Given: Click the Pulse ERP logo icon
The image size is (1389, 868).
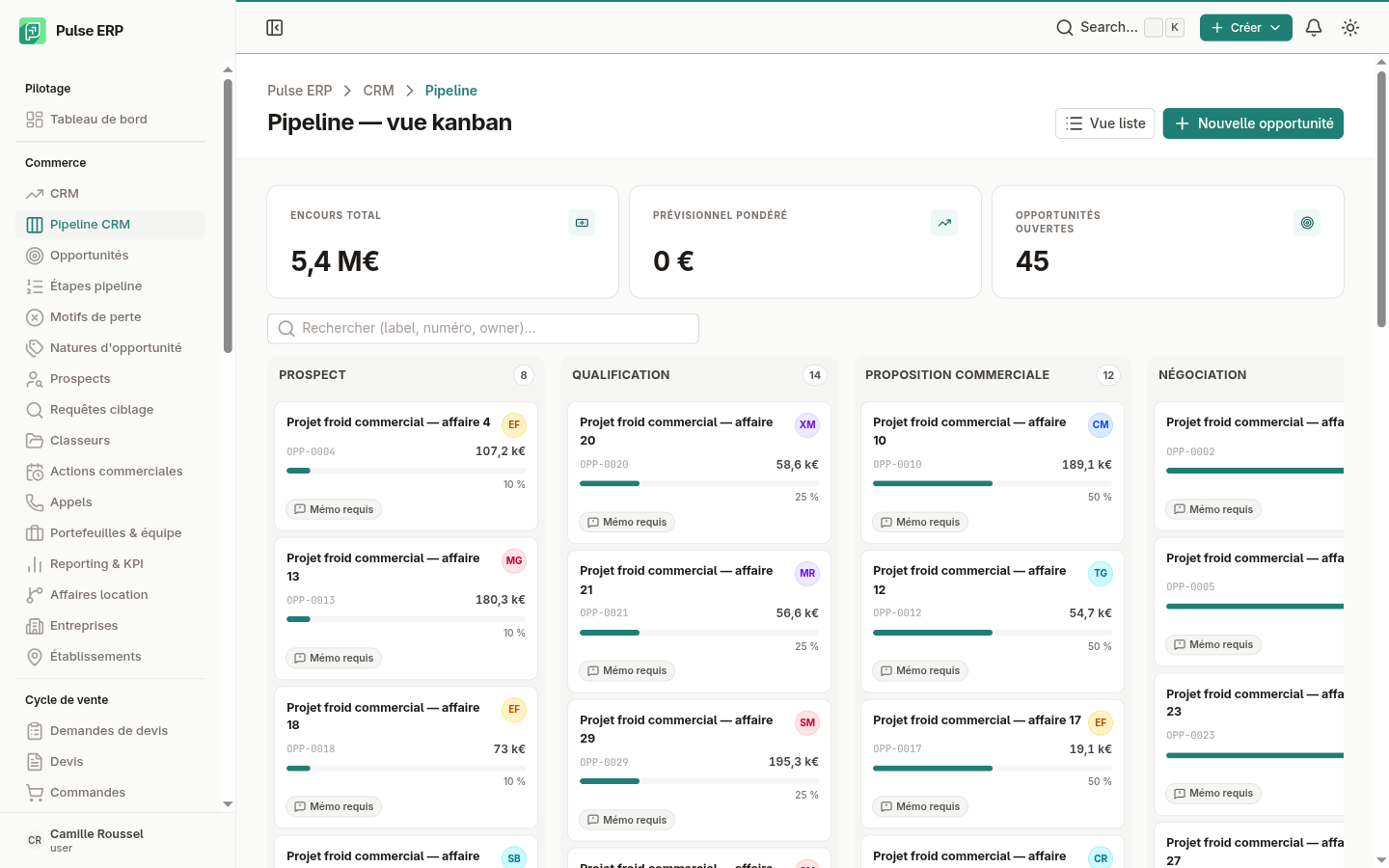Looking at the screenshot, I should click(33, 31).
